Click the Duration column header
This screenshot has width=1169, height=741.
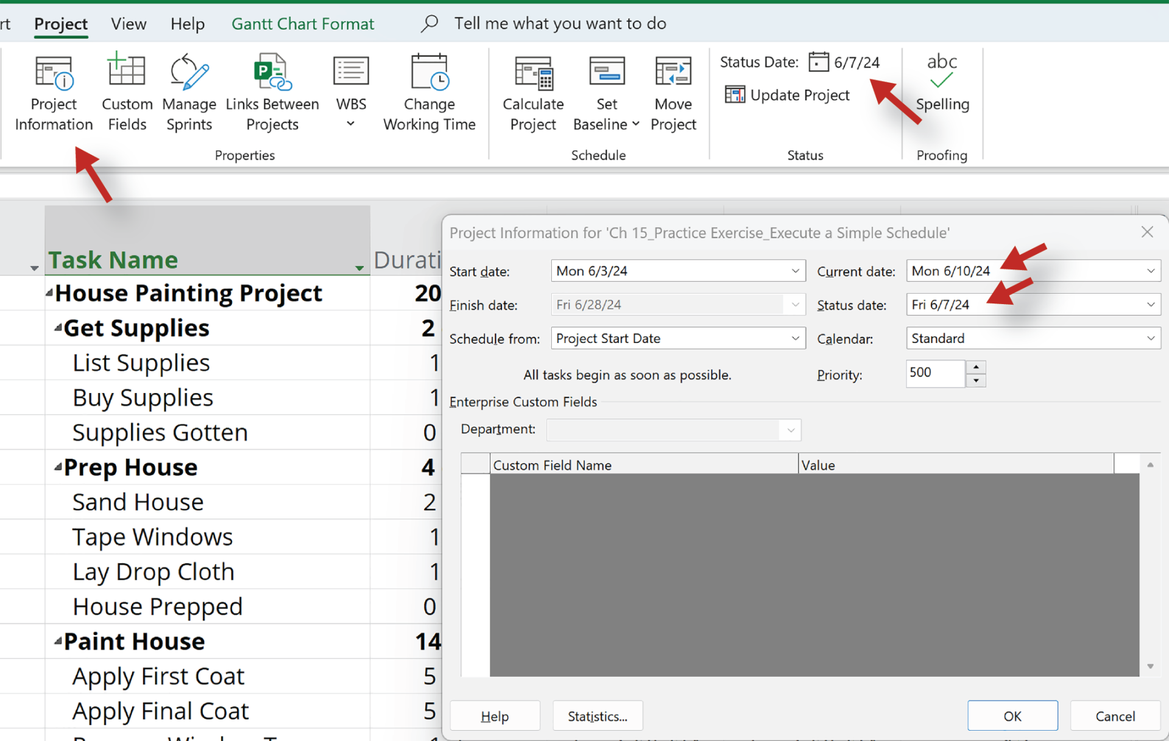click(x=407, y=259)
